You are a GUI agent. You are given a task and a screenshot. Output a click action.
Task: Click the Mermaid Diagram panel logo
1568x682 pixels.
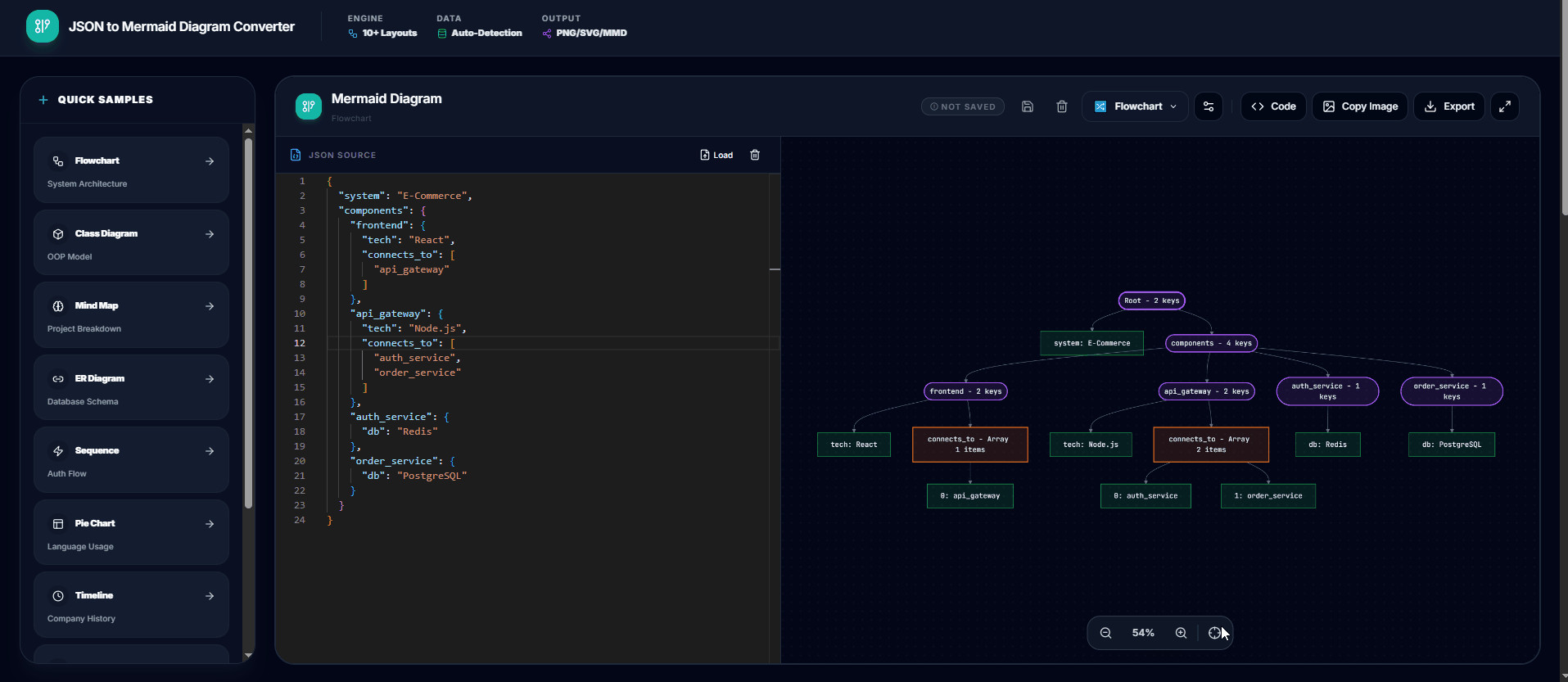coord(309,106)
